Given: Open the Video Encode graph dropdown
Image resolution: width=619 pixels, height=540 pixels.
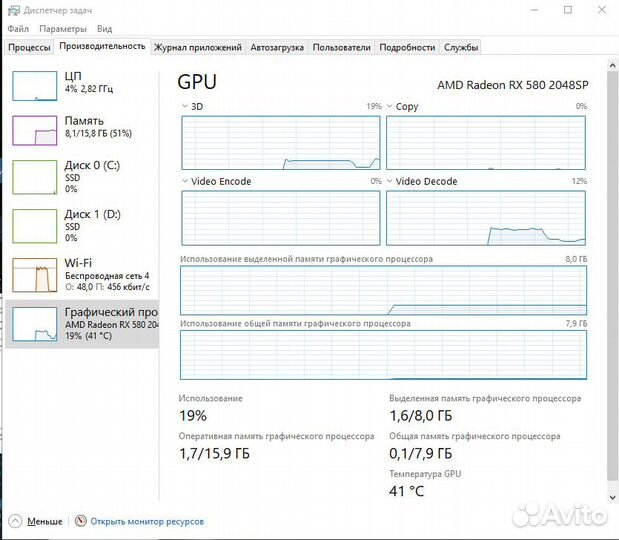Looking at the screenshot, I should 184,181.
